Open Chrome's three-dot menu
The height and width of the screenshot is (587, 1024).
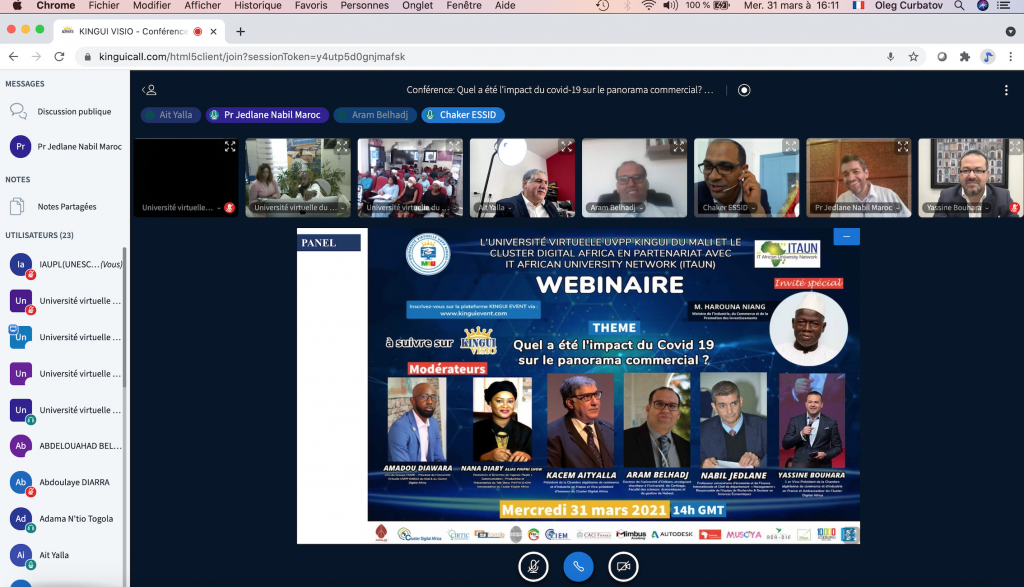1011,57
